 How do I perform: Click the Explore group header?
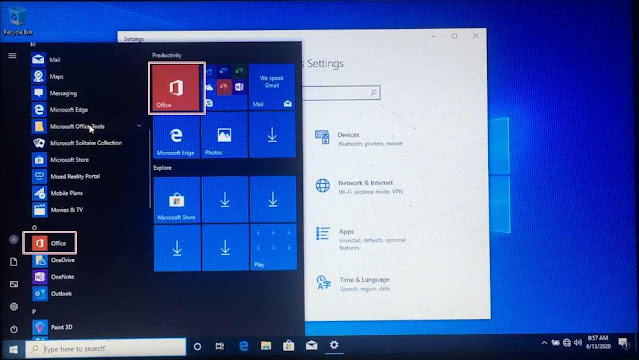(162, 168)
